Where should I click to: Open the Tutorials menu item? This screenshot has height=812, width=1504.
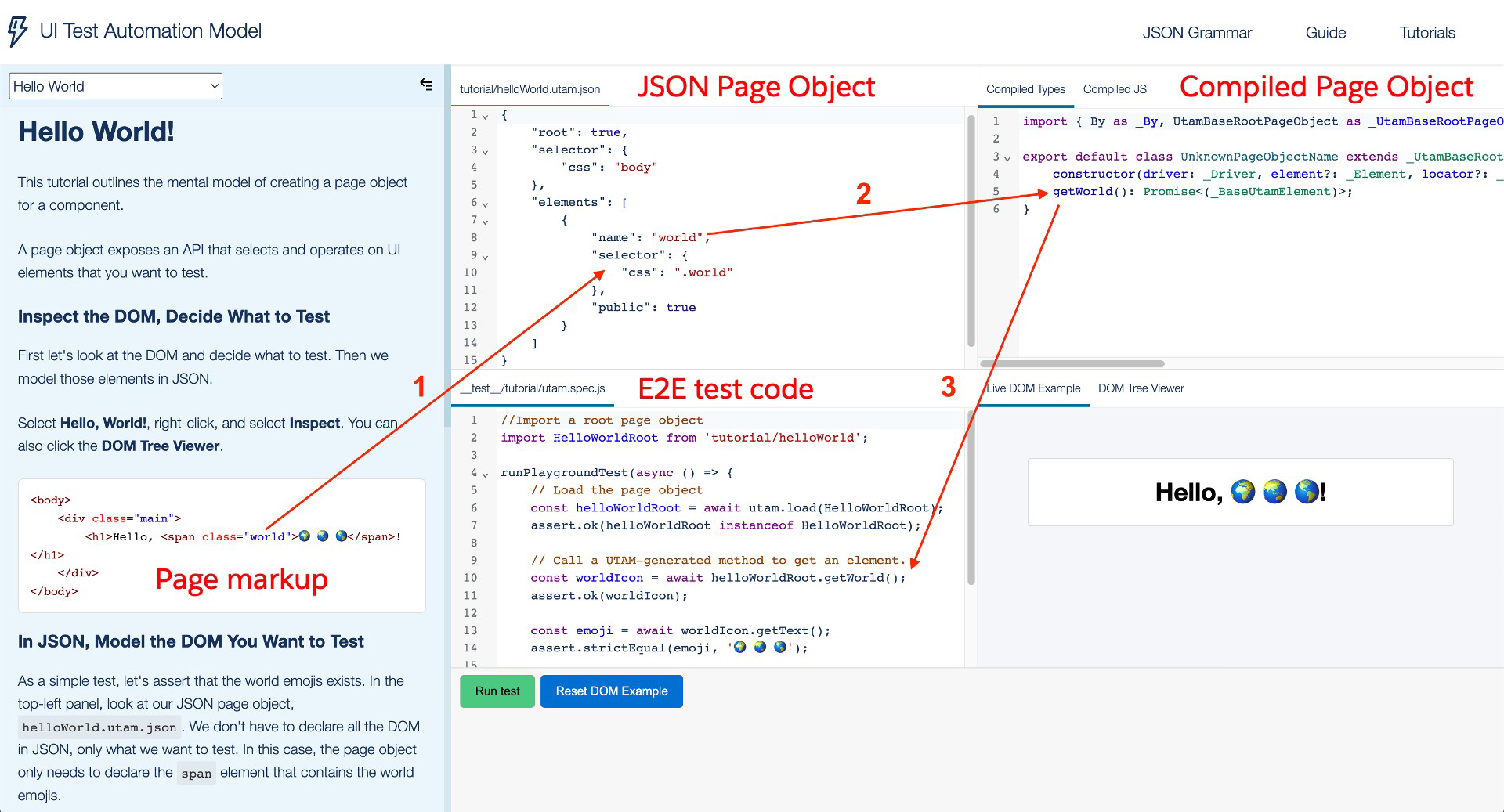(x=1426, y=33)
